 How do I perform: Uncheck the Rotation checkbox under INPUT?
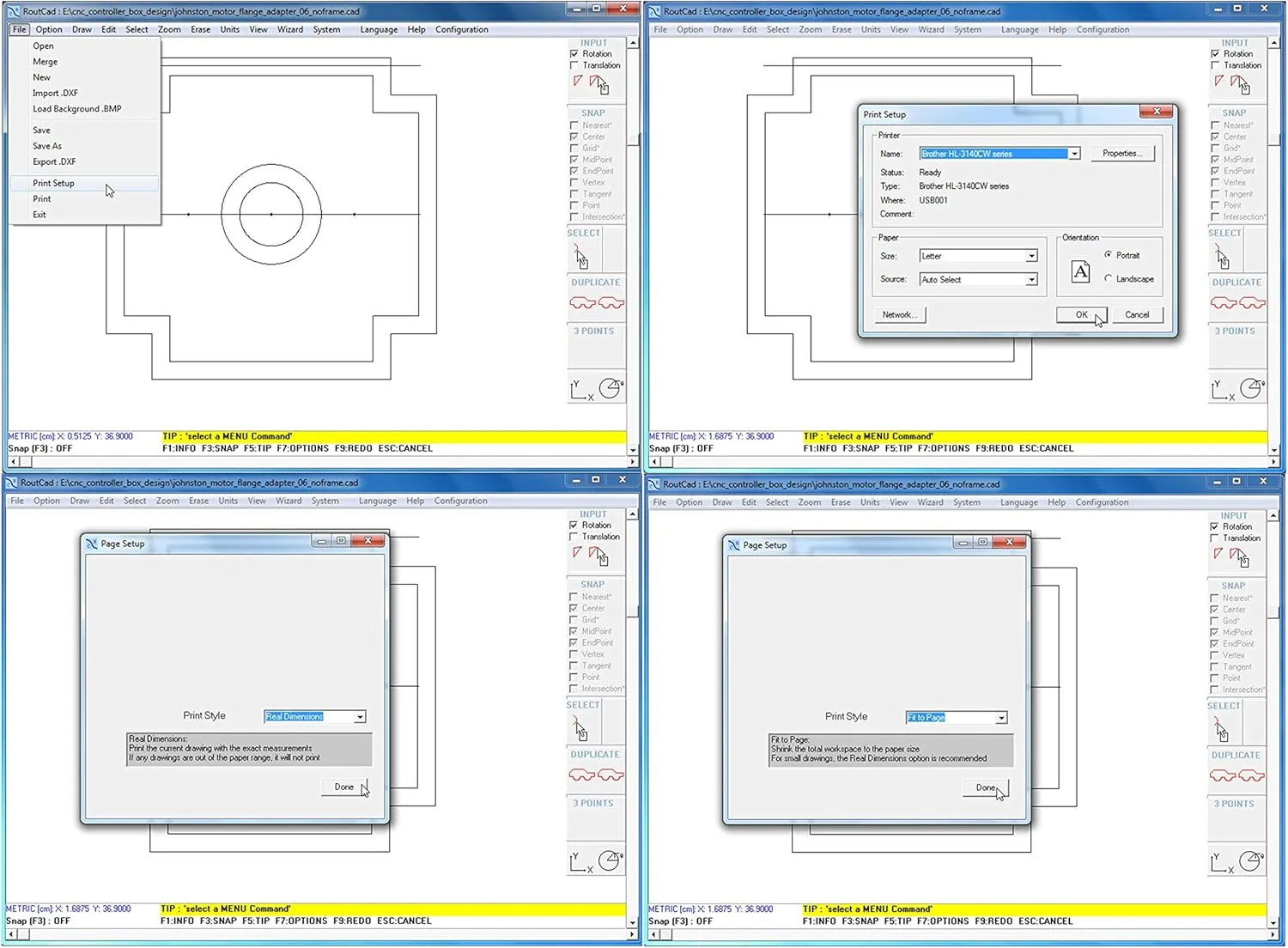(x=574, y=53)
